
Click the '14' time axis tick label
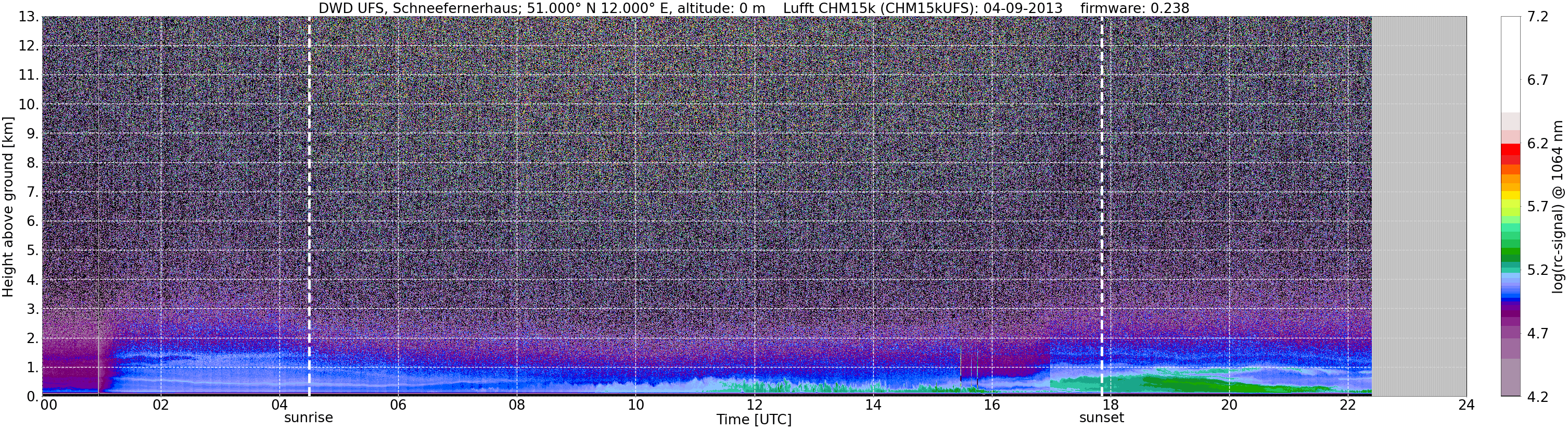pyautogui.click(x=873, y=405)
